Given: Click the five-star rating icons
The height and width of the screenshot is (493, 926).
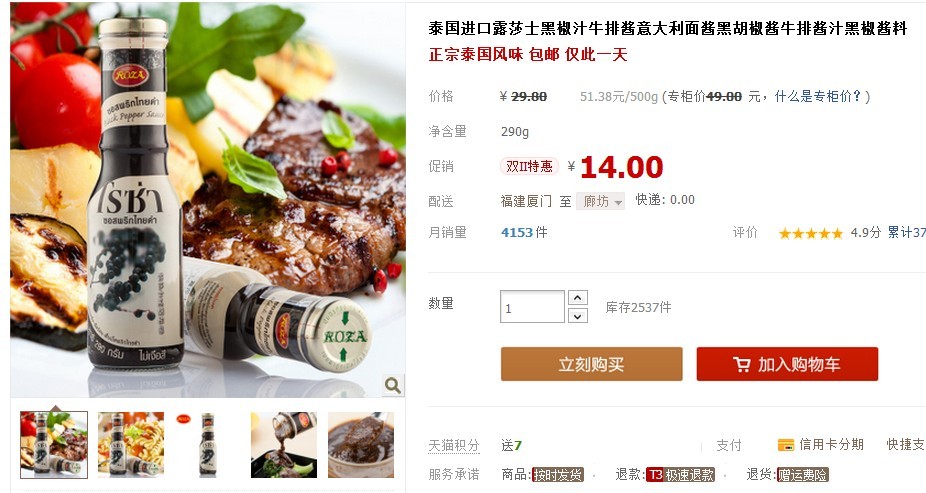Looking at the screenshot, I should point(811,234).
